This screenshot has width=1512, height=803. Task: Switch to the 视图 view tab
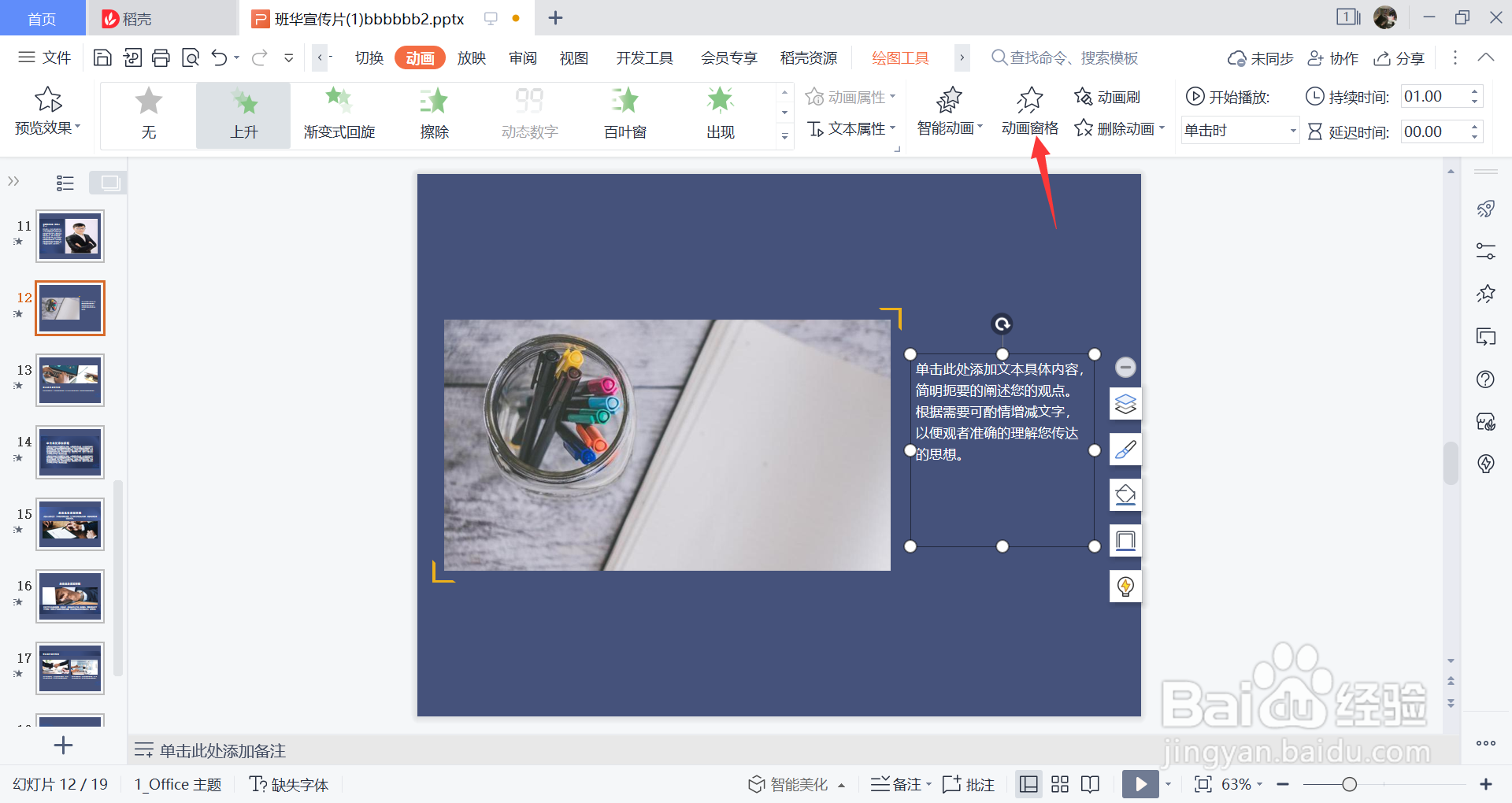tap(574, 57)
